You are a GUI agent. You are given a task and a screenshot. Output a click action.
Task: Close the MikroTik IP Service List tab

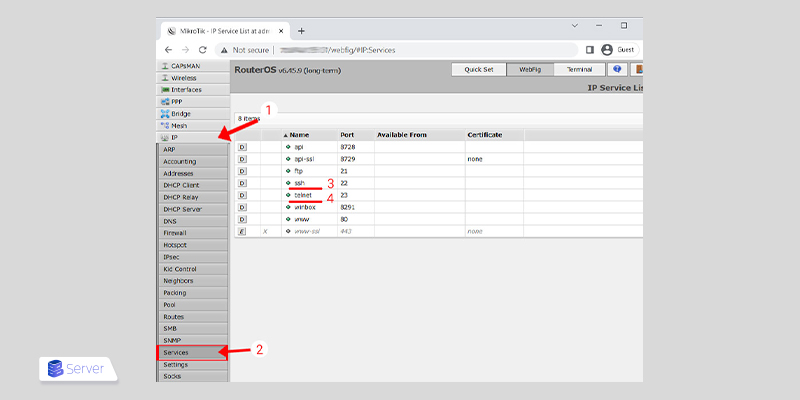[x=281, y=31]
